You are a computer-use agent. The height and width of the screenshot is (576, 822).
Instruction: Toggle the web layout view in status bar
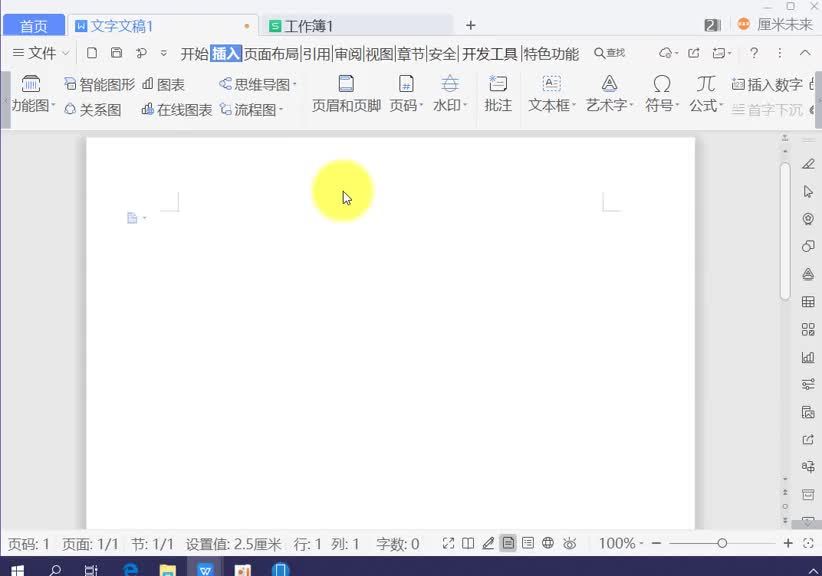pos(548,543)
